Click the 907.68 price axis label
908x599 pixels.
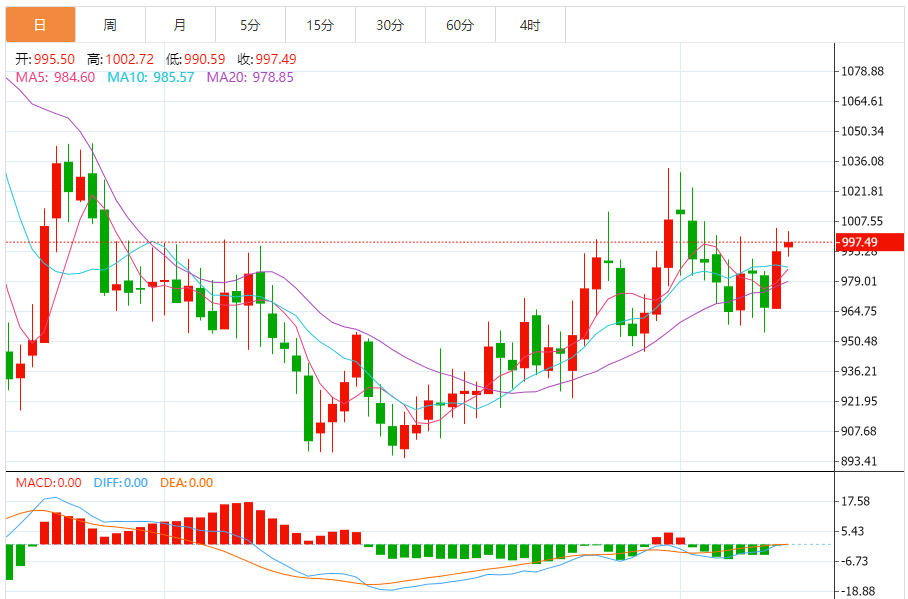tap(859, 431)
